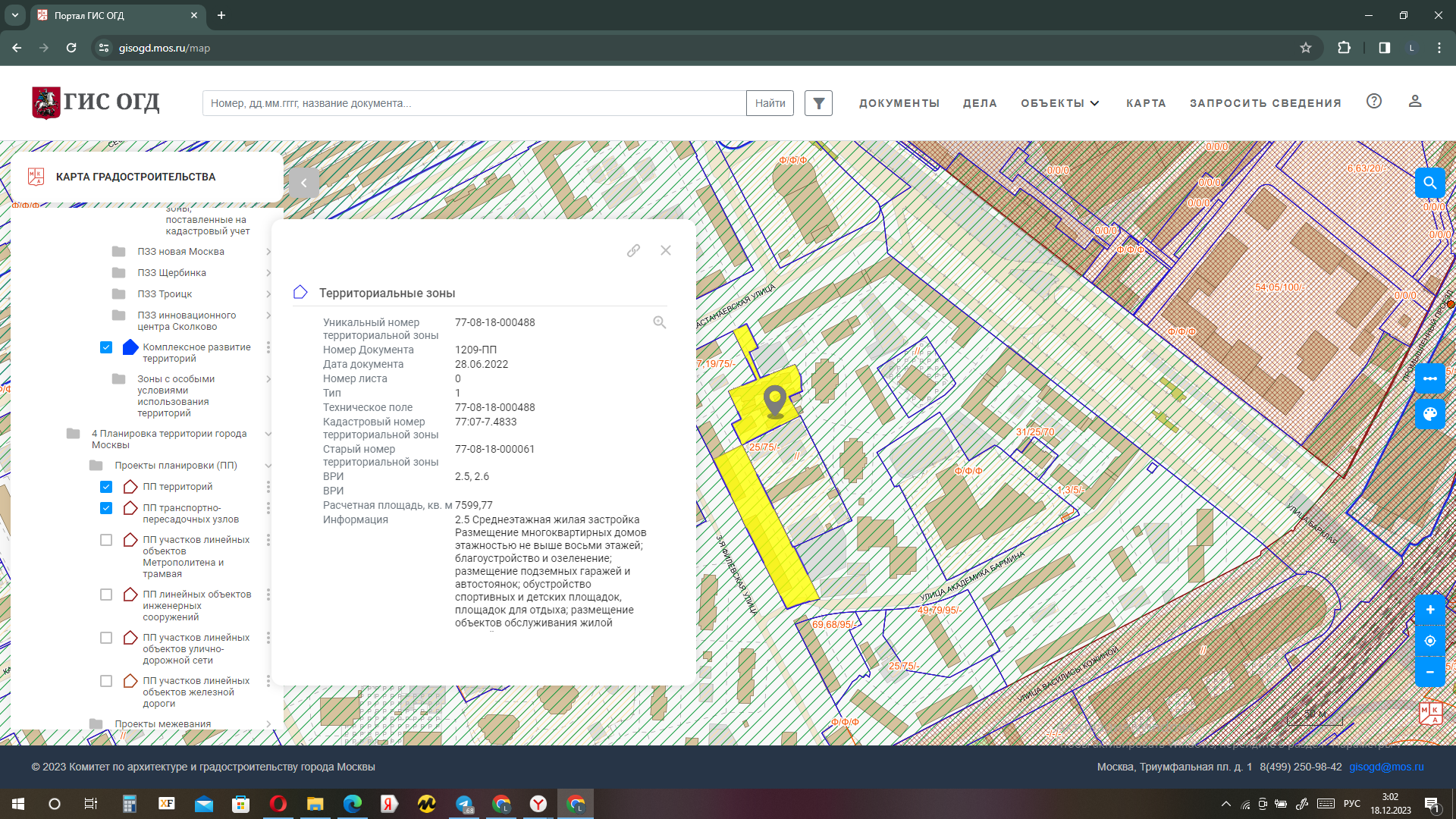The image size is (1456, 819).
Task: Open the ОБЪЕКТЫ dropdown menu
Action: pos(1059,103)
